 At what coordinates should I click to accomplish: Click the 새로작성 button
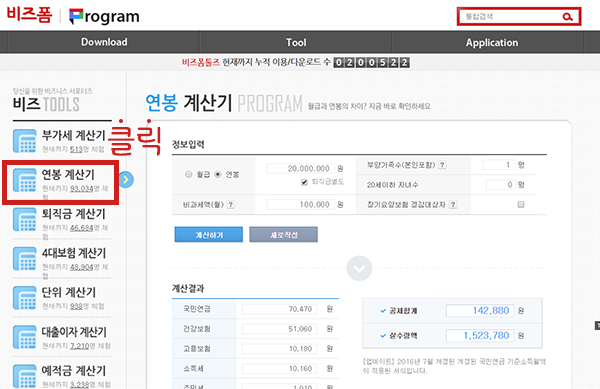pos(284,234)
